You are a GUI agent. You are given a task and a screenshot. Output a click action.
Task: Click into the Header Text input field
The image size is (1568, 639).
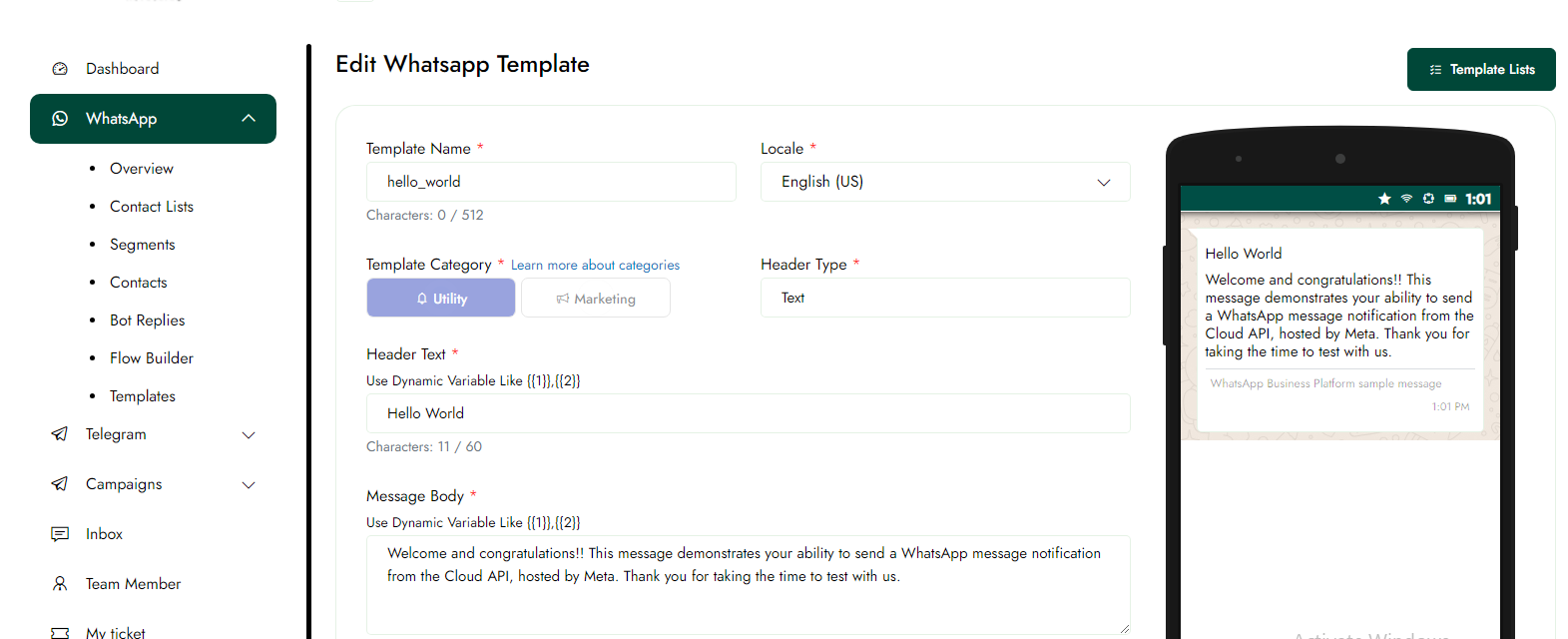pos(748,413)
